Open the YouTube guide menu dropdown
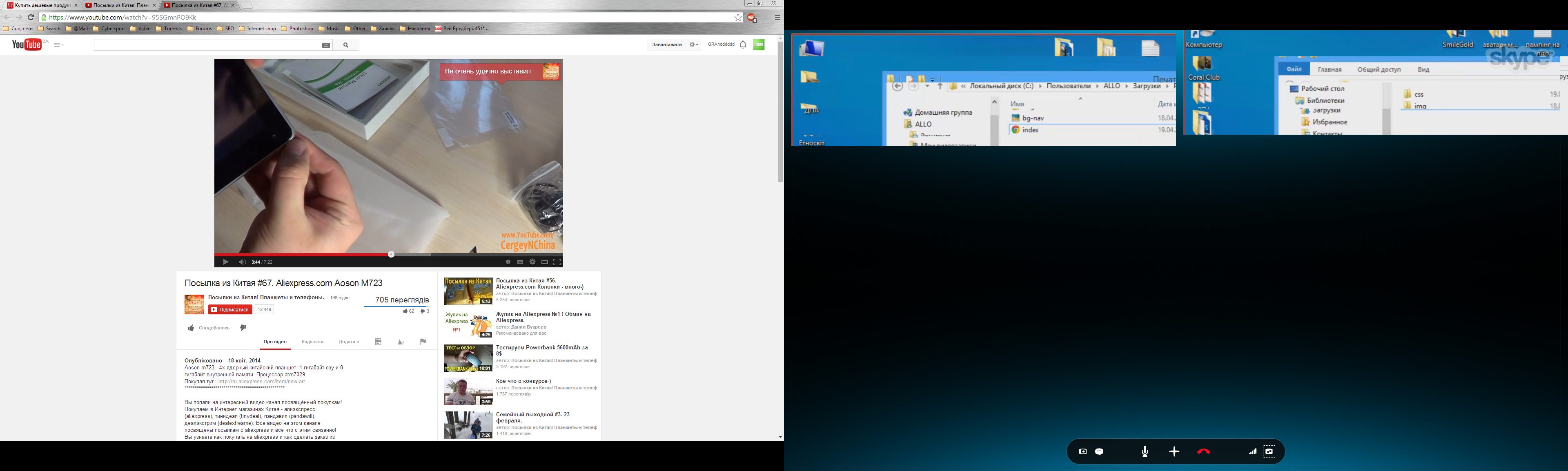1568x471 pixels. pos(59,44)
